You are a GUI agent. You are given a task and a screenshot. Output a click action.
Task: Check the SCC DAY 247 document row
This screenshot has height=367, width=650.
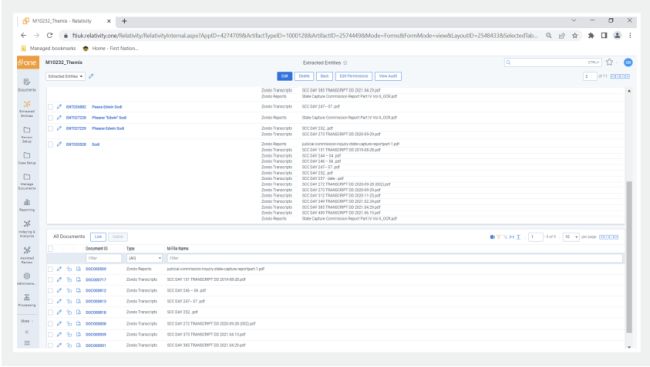tap(51, 301)
